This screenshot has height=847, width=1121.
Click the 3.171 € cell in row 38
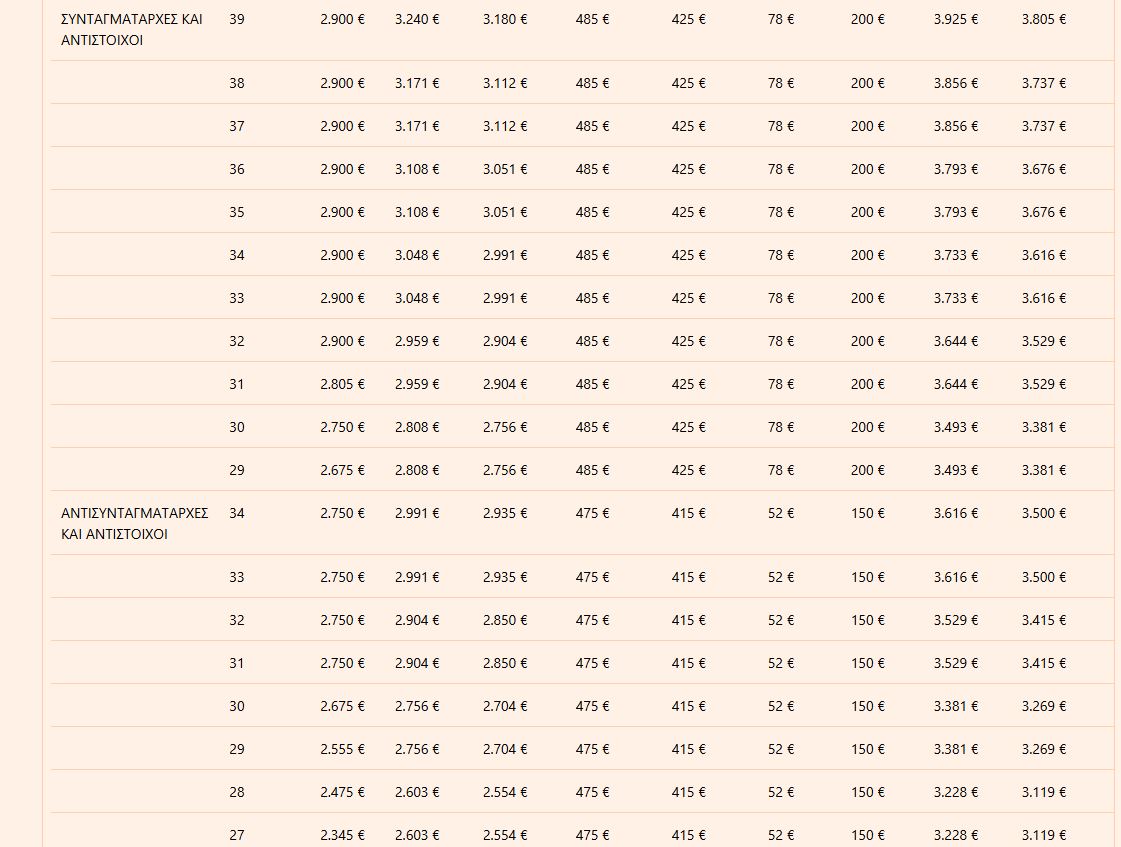[x=417, y=83]
